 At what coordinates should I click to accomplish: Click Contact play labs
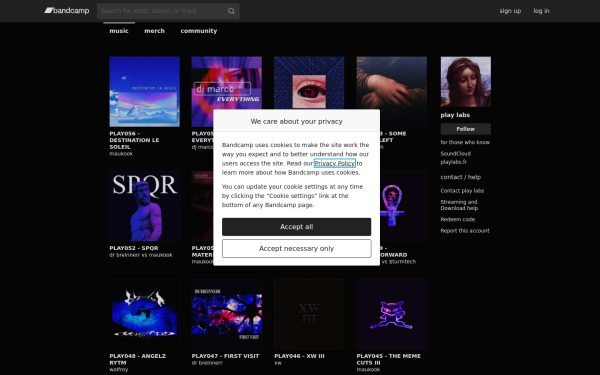(462, 191)
